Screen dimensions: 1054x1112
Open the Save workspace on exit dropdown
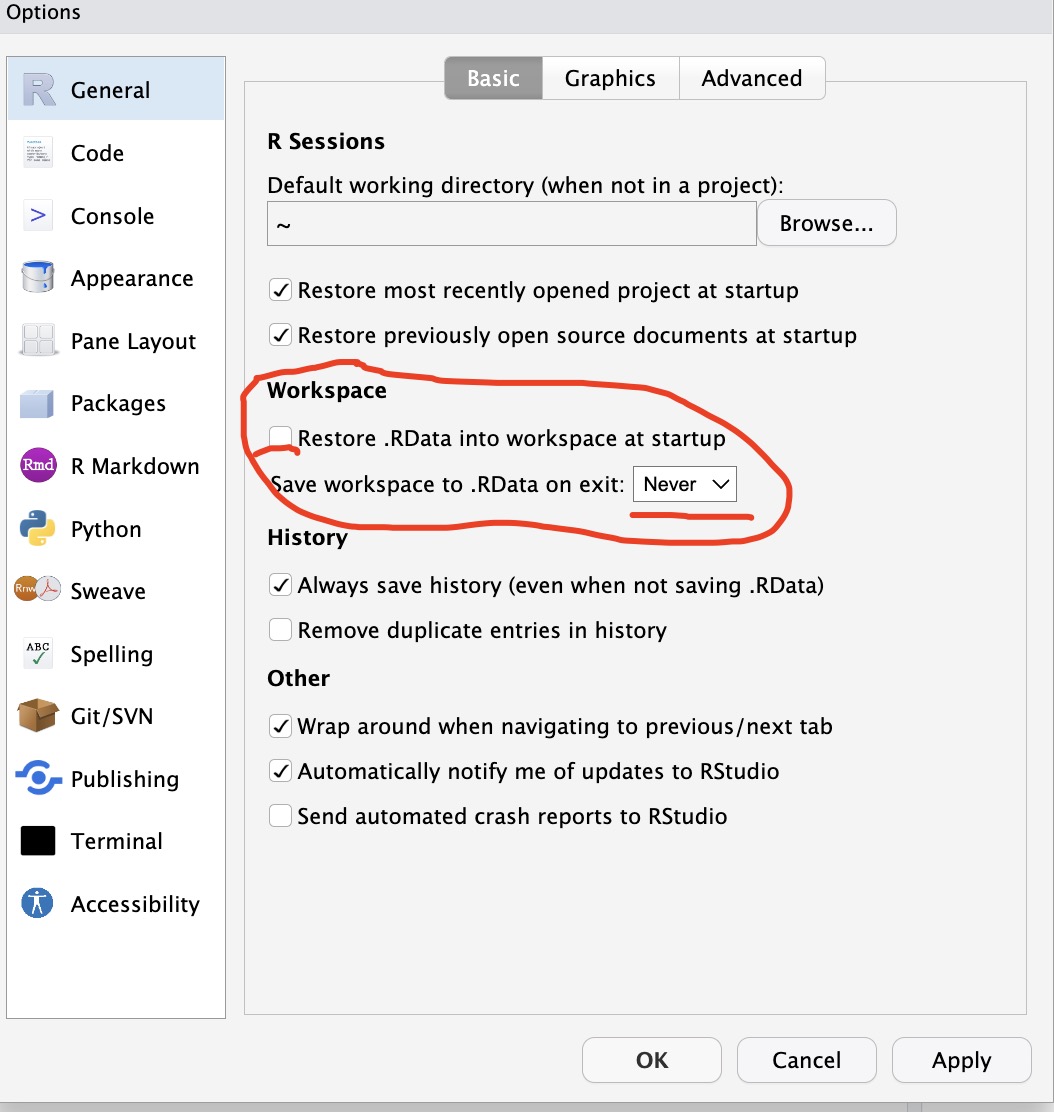click(x=684, y=484)
